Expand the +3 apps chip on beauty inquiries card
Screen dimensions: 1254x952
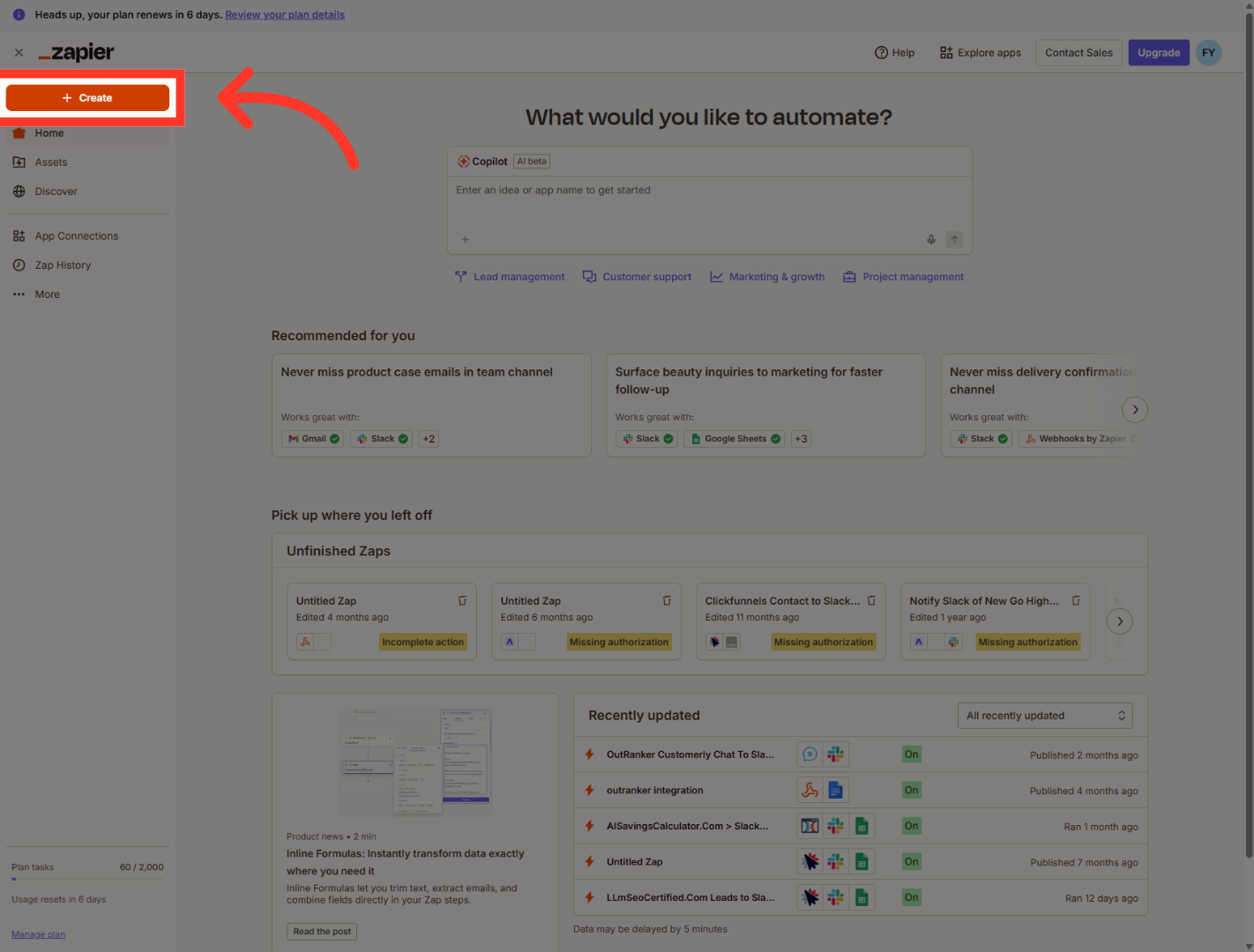801,439
